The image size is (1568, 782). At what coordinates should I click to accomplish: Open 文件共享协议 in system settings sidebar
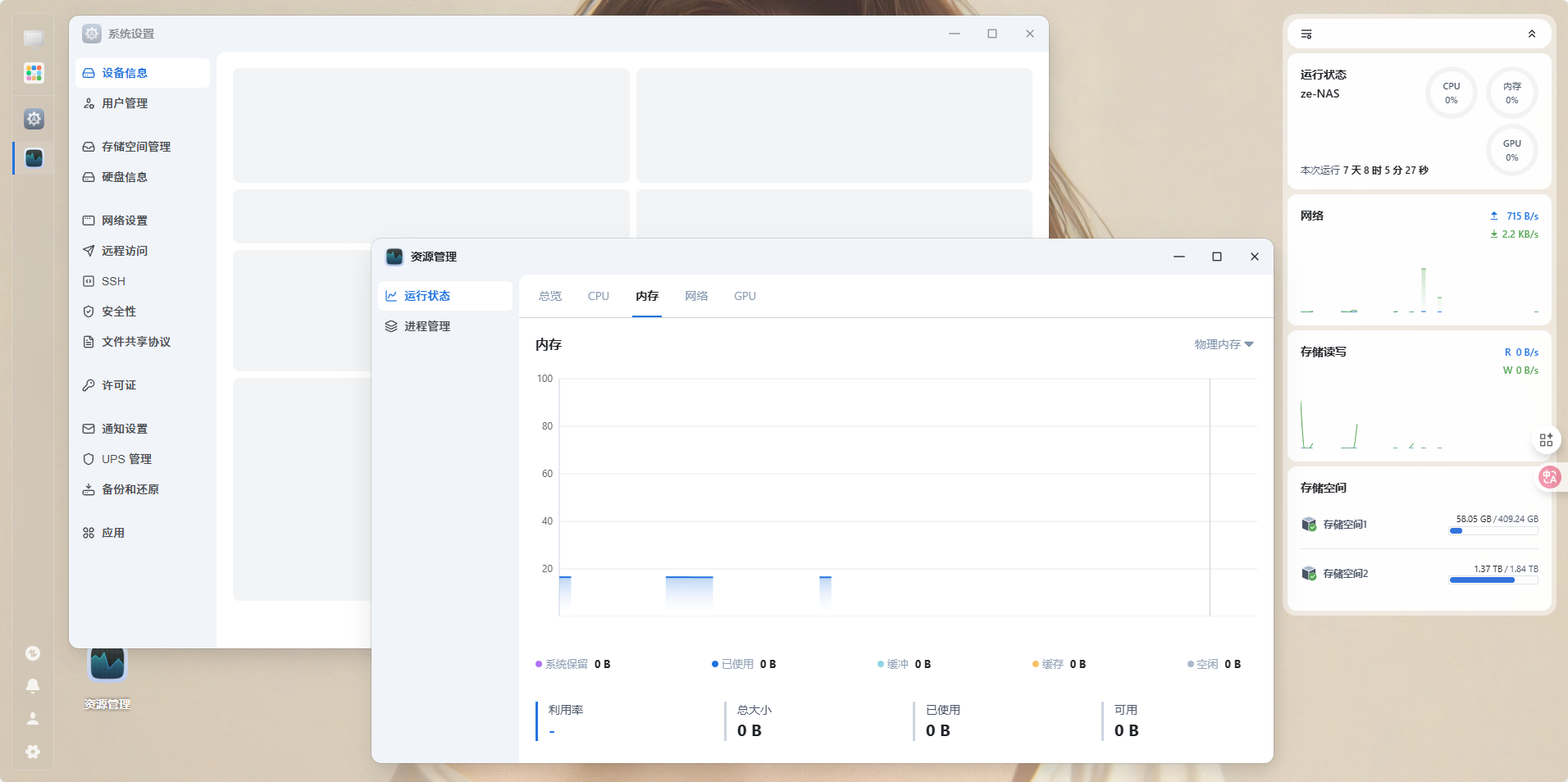143,342
